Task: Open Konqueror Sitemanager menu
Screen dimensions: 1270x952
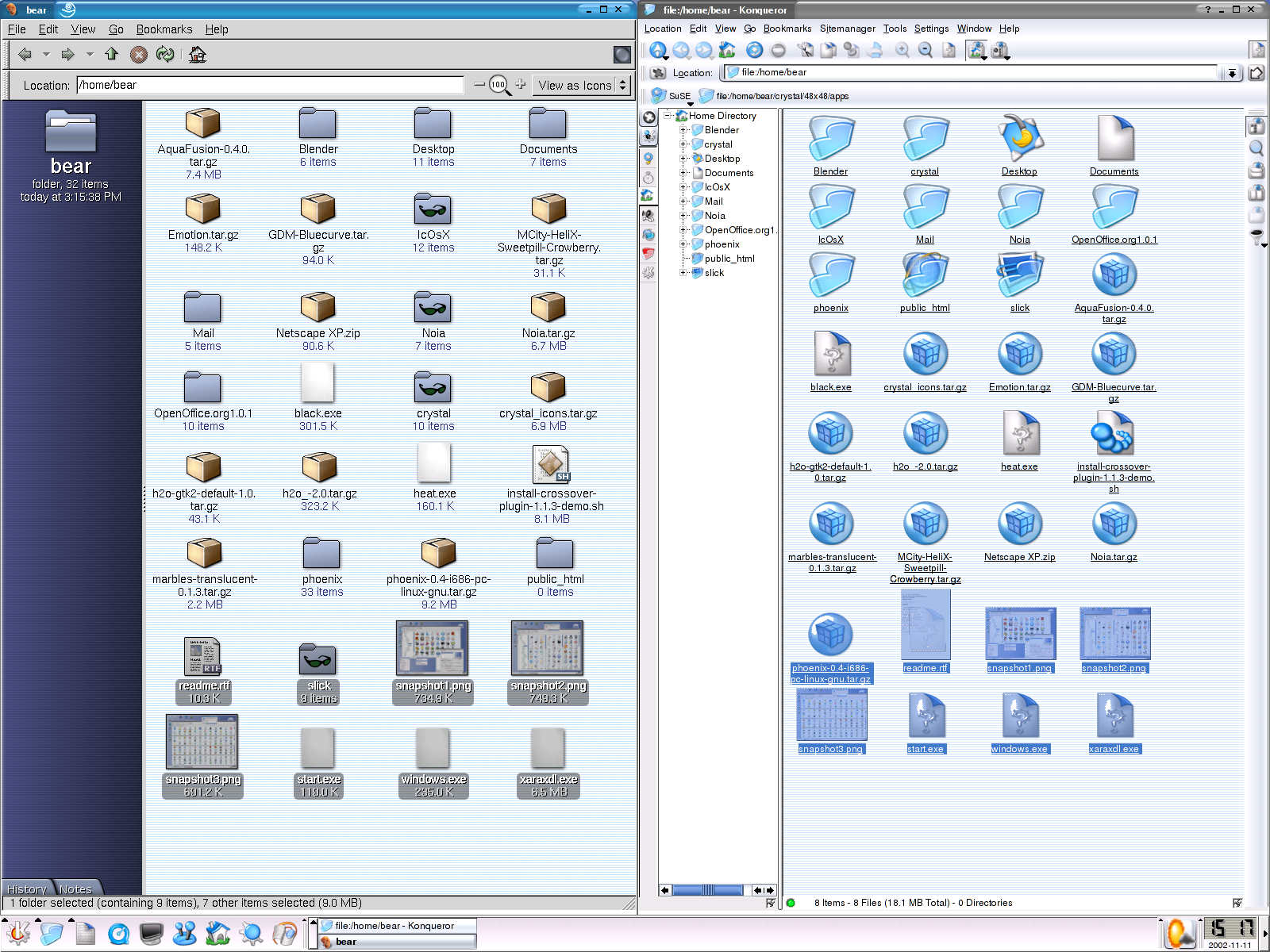Action: tap(847, 29)
